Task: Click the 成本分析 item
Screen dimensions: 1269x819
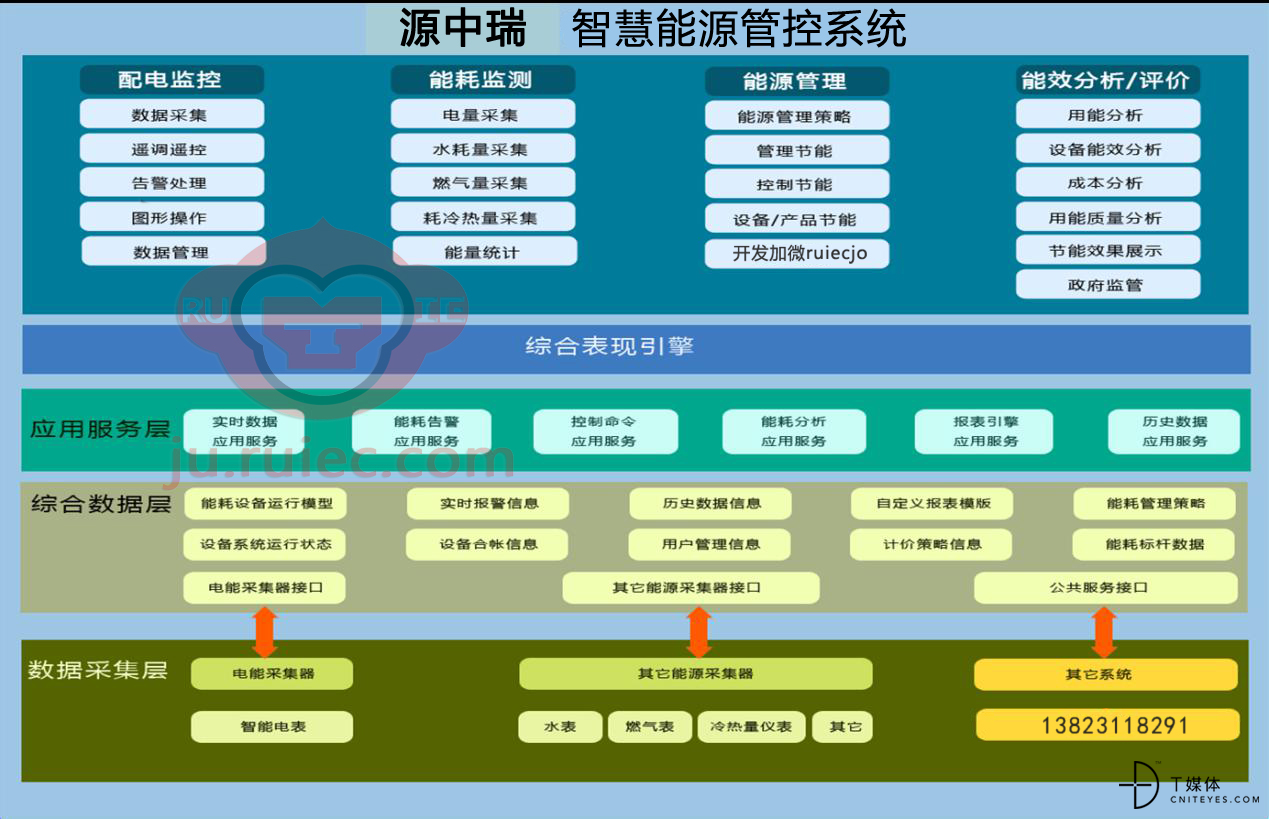Action: pyautogui.click(x=1107, y=183)
